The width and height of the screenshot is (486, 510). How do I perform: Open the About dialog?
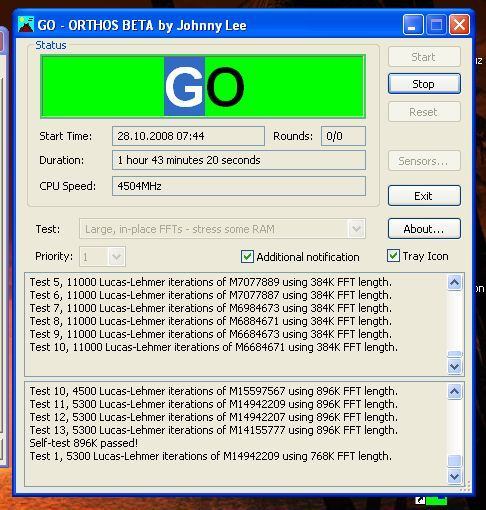coord(424,229)
